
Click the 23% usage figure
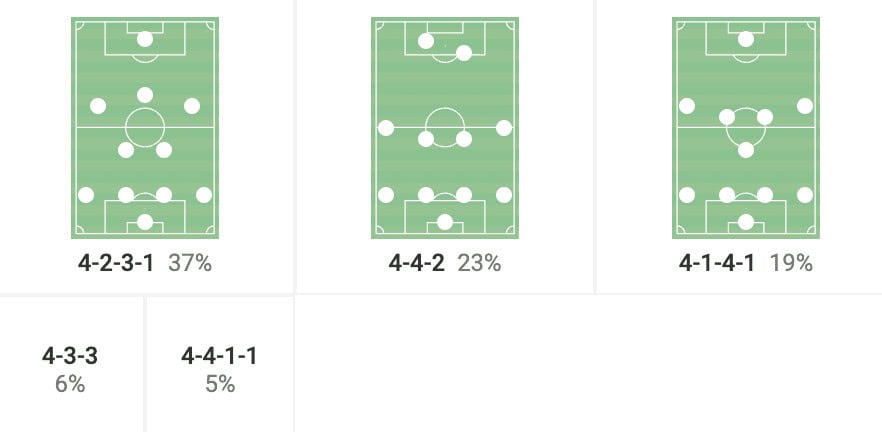(x=479, y=264)
